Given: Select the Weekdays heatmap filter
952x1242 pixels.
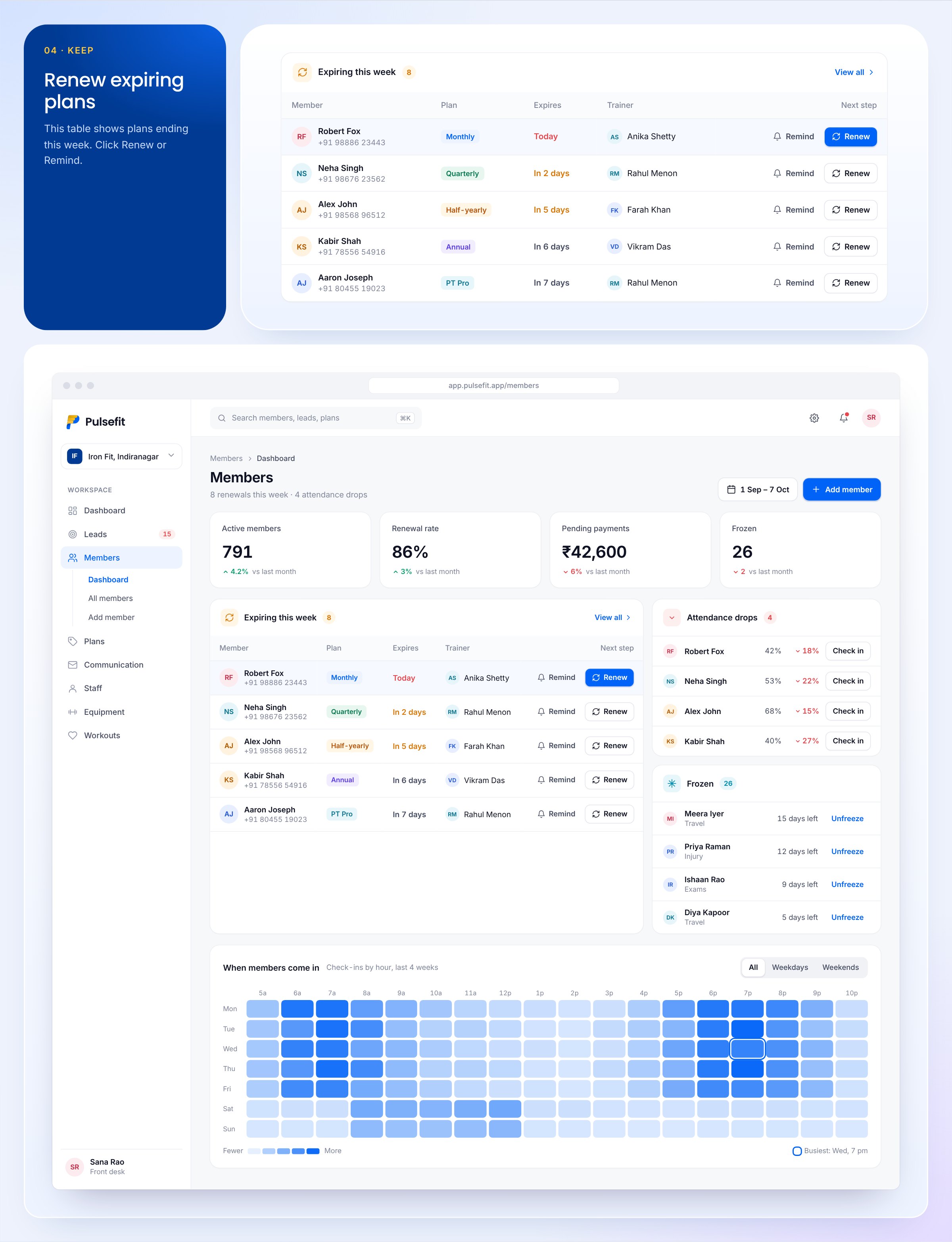Looking at the screenshot, I should click(790, 967).
